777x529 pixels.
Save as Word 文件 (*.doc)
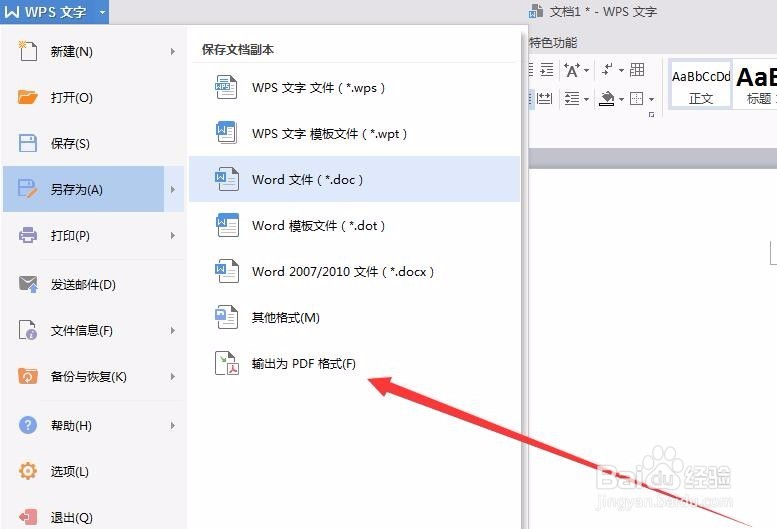[354, 179]
